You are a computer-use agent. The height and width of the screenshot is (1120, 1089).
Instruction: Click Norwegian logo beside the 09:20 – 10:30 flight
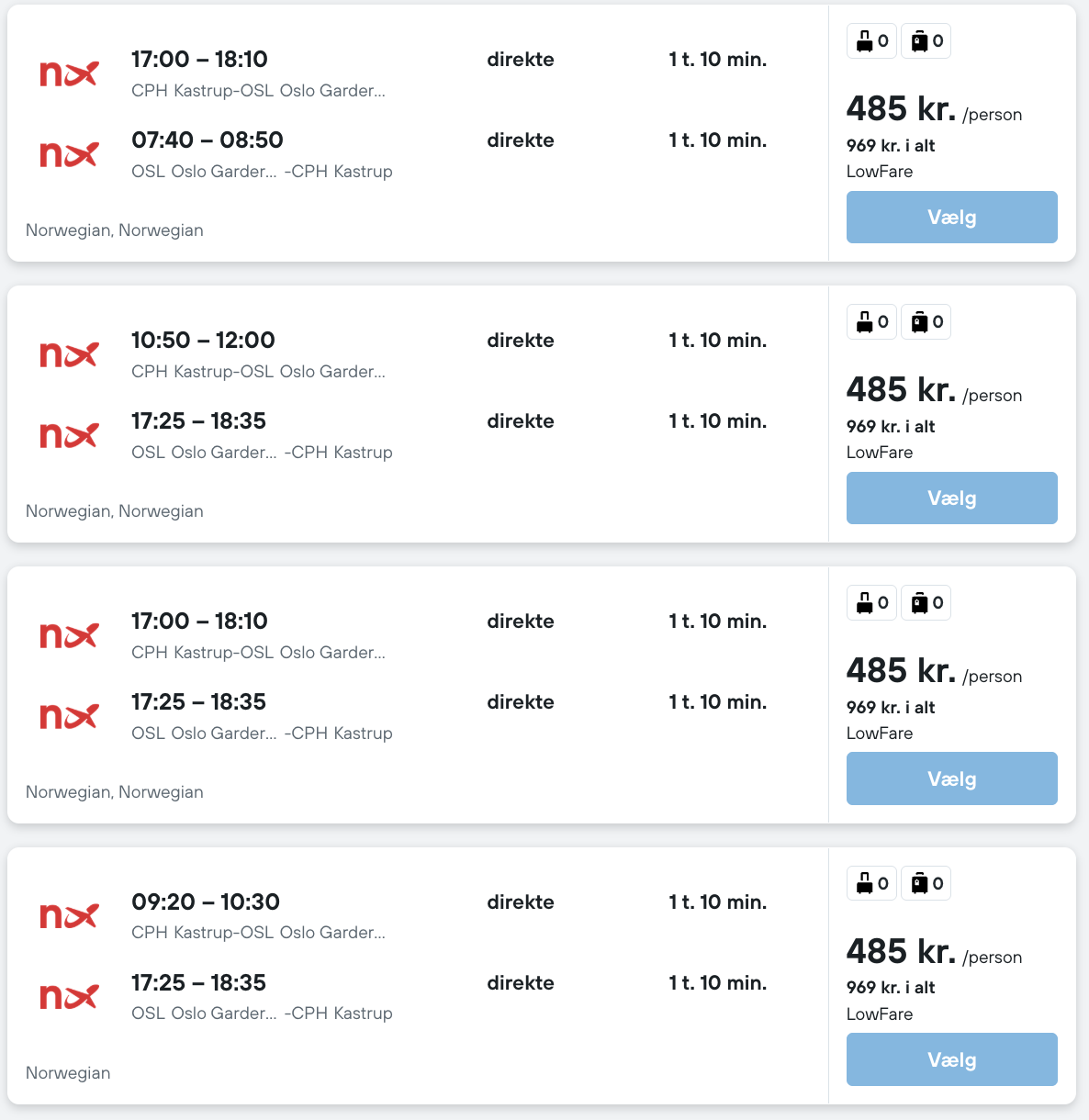point(69,916)
